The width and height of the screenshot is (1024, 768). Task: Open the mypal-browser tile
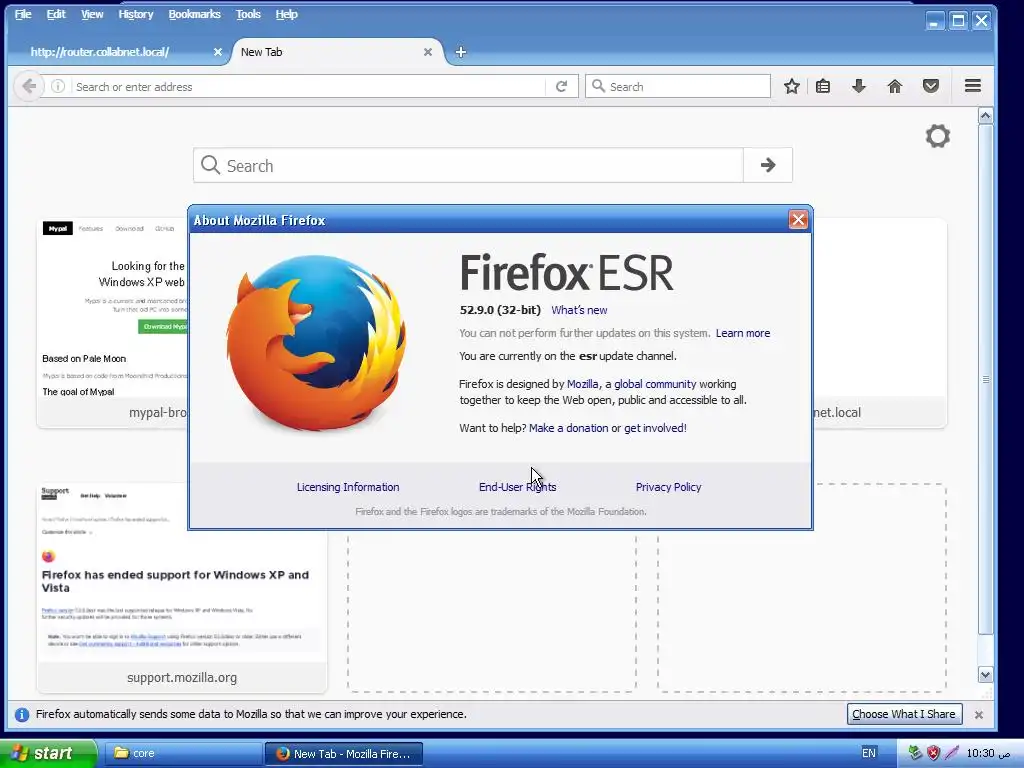point(112,323)
